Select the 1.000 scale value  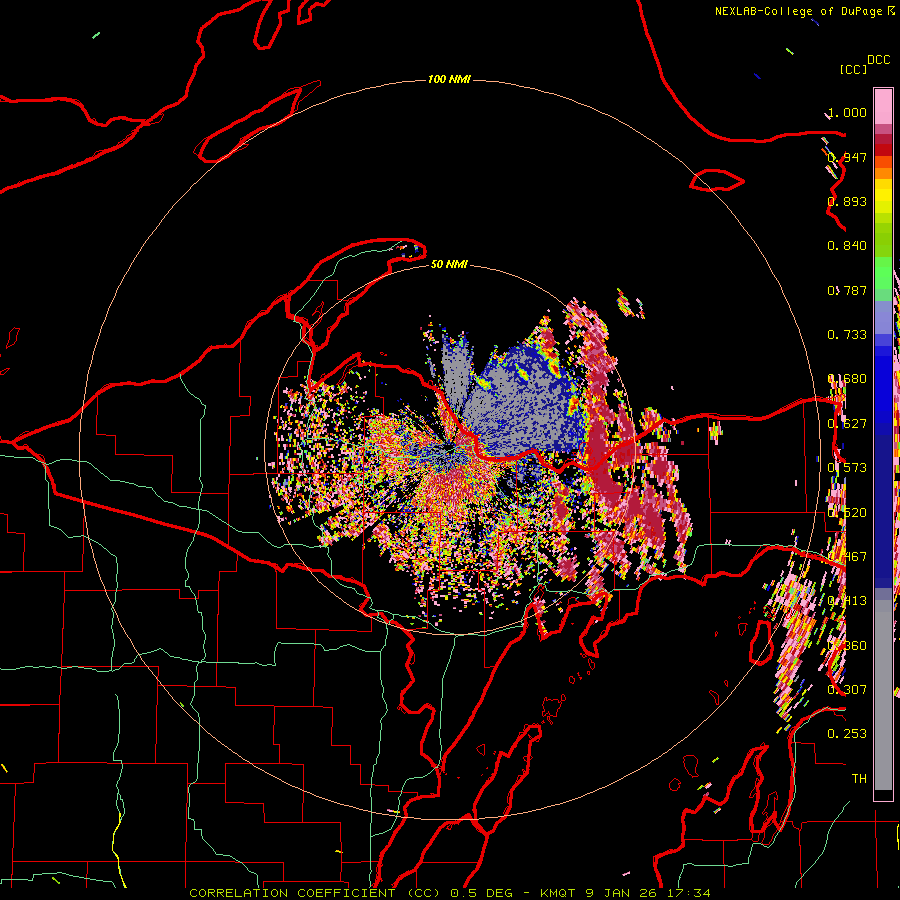(847, 112)
